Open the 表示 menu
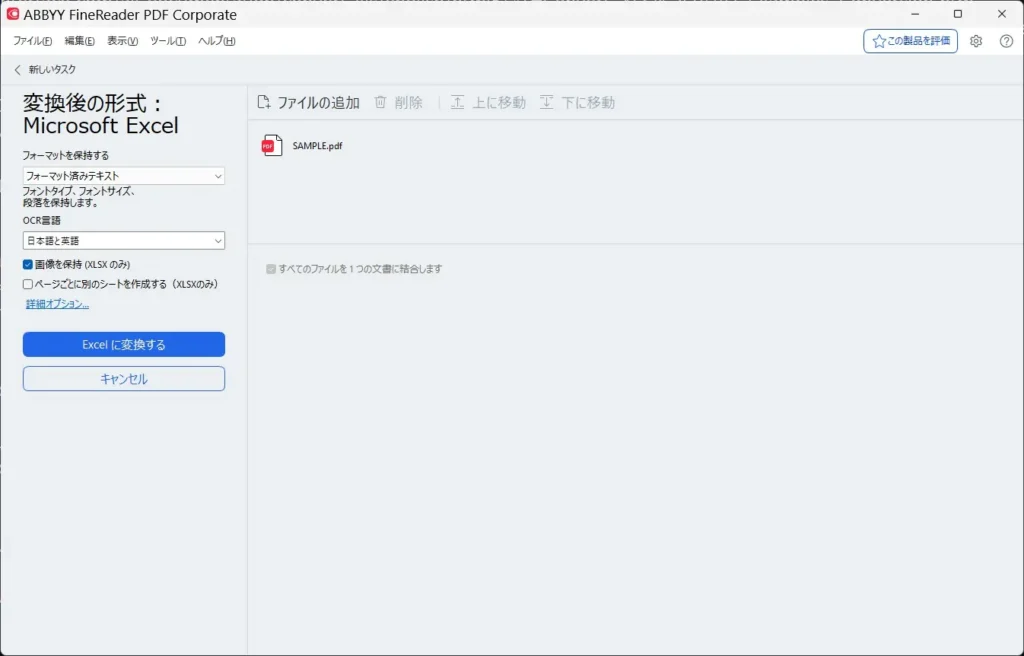Viewport: 1024px width, 656px height. tap(122, 41)
